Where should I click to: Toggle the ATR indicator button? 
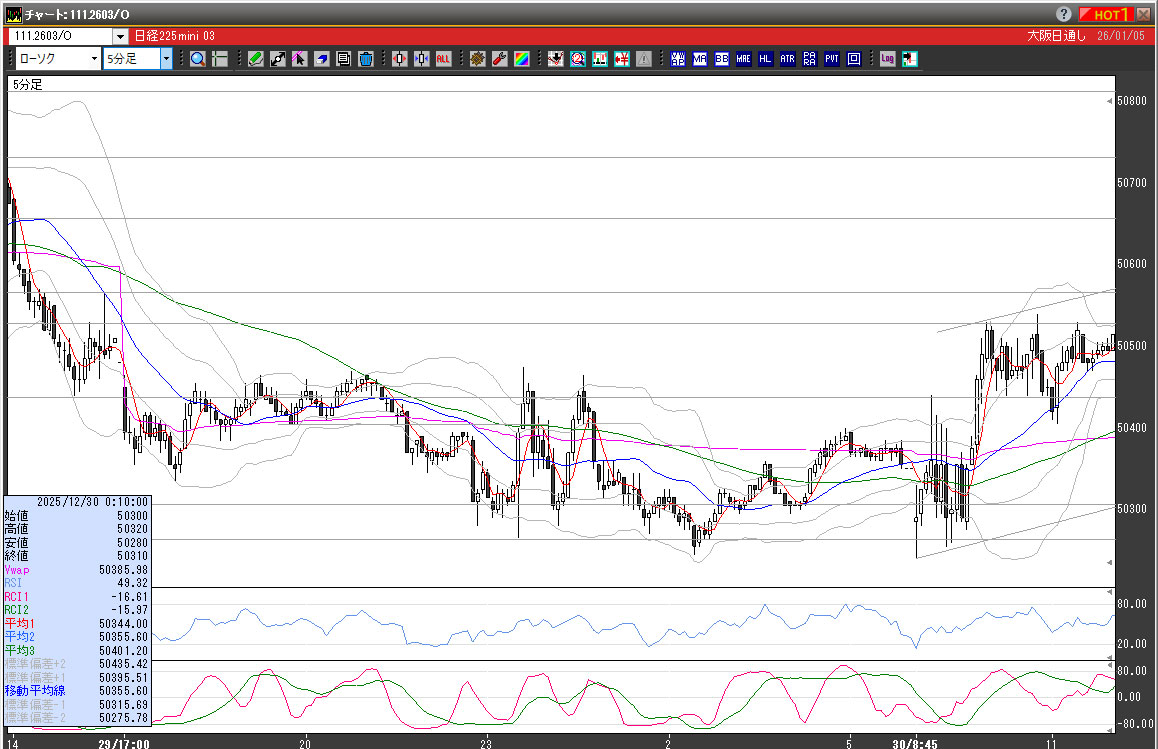click(788, 59)
